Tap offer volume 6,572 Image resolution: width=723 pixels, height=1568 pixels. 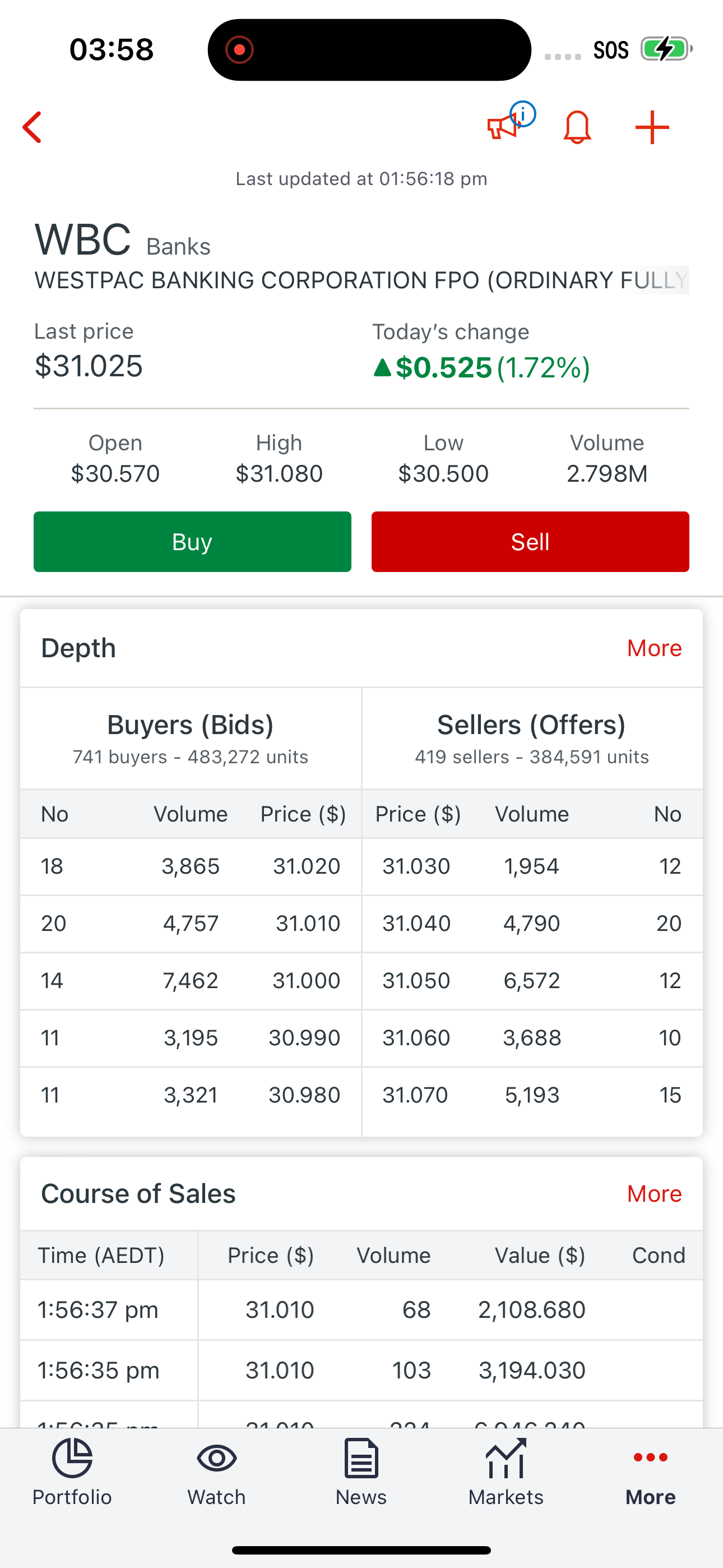531,981
